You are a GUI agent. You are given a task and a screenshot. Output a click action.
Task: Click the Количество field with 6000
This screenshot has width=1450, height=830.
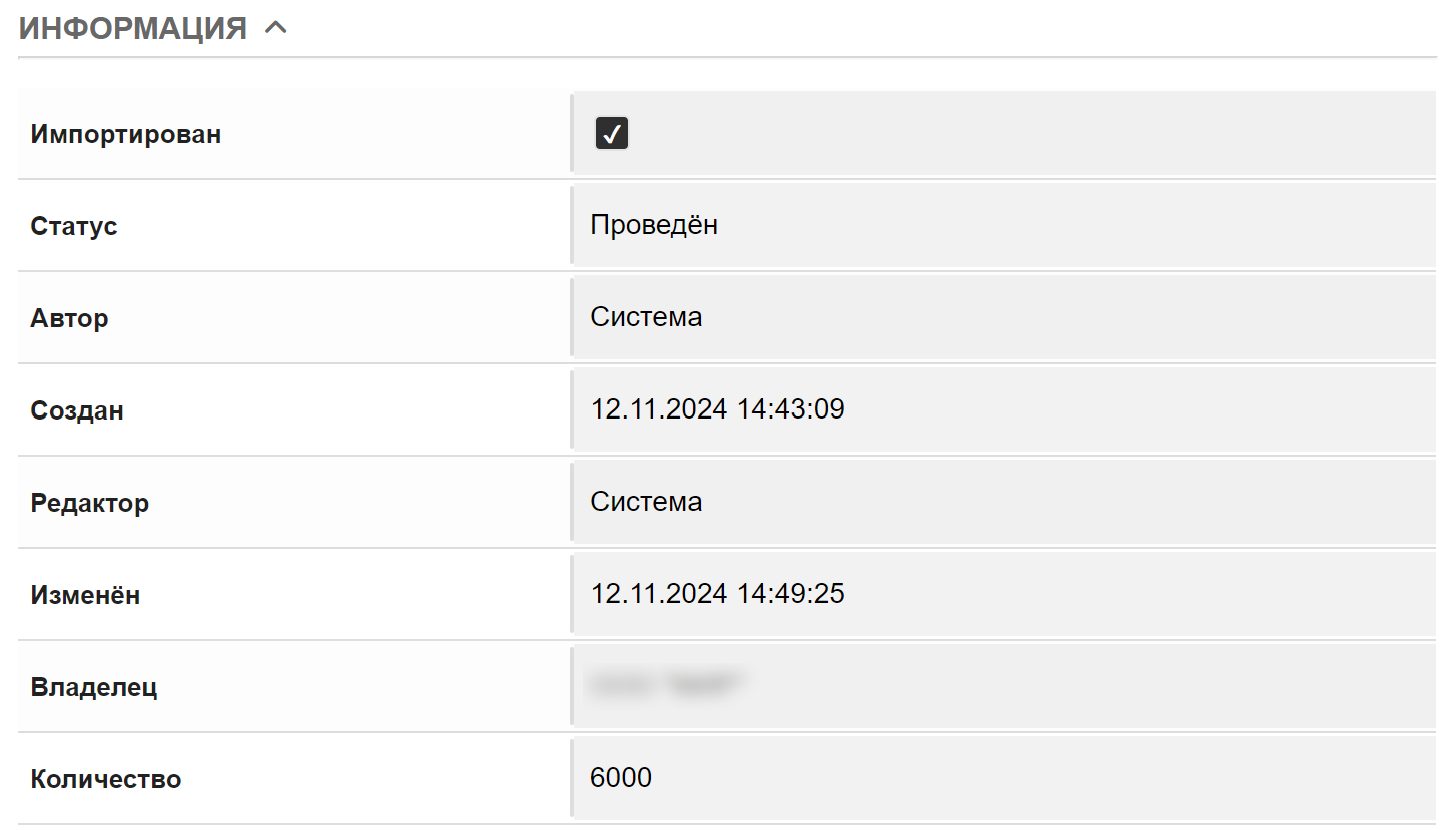pyautogui.click(x=1003, y=778)
